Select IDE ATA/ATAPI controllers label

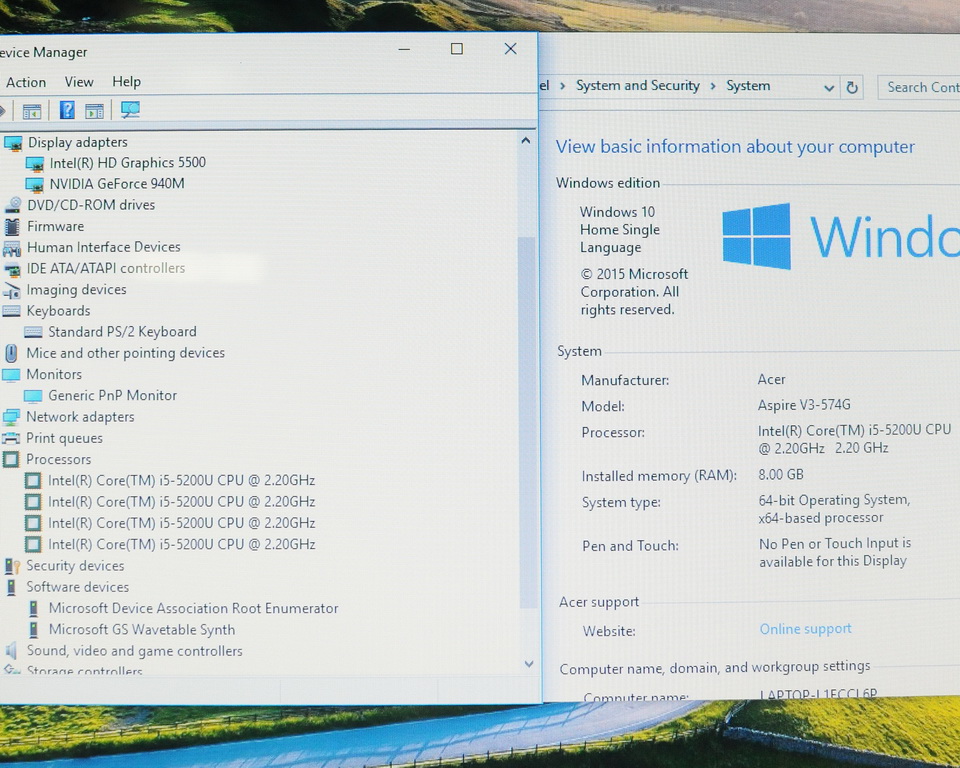(105, 268)
